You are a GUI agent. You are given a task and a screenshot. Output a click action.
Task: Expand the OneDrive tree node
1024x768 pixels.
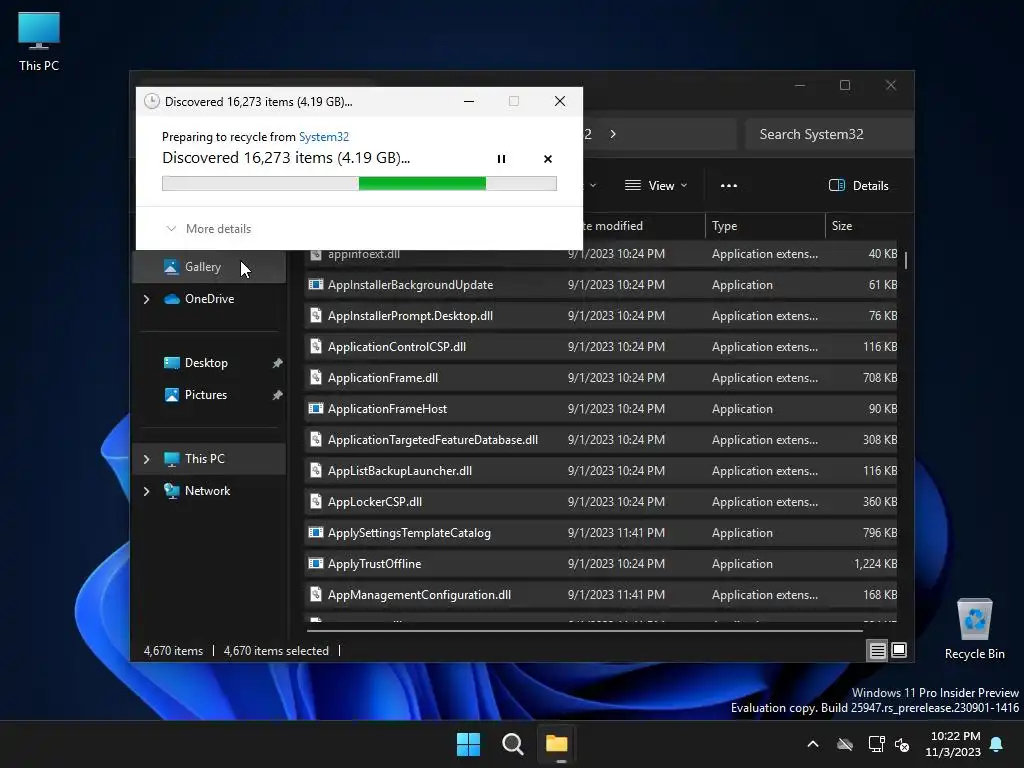point(146,299)
